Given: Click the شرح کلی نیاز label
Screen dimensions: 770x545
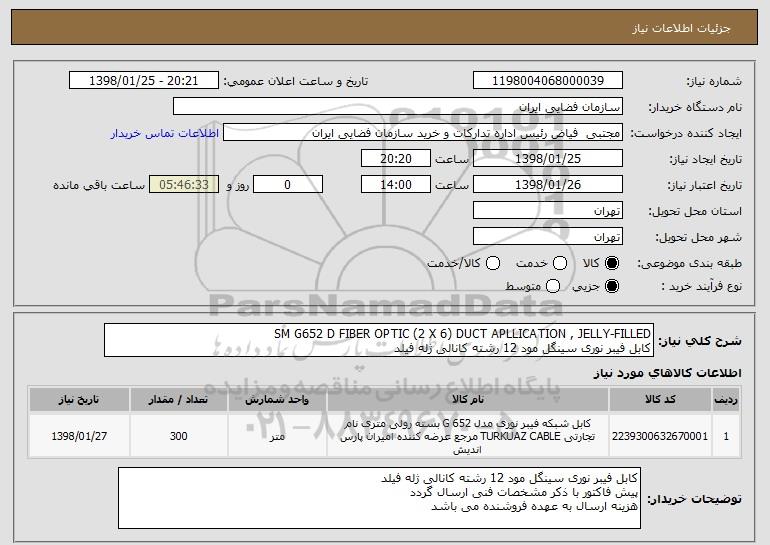Looking at the screenshot, I should [700, 340].
